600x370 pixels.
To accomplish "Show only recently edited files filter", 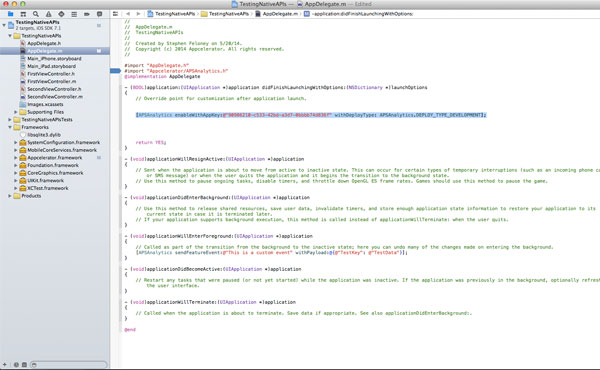I will (16, 365).
